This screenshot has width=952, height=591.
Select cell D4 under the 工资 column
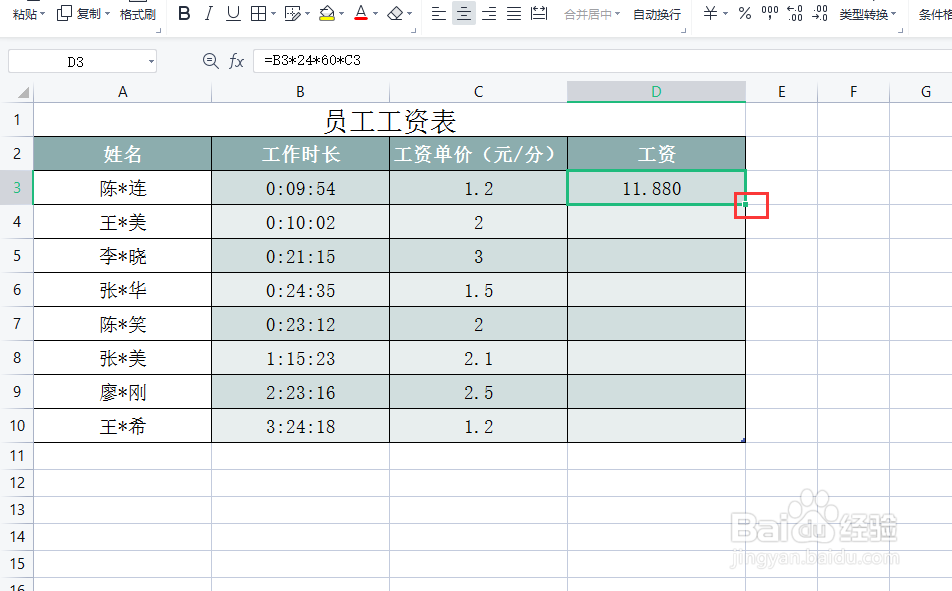(656, 222)
